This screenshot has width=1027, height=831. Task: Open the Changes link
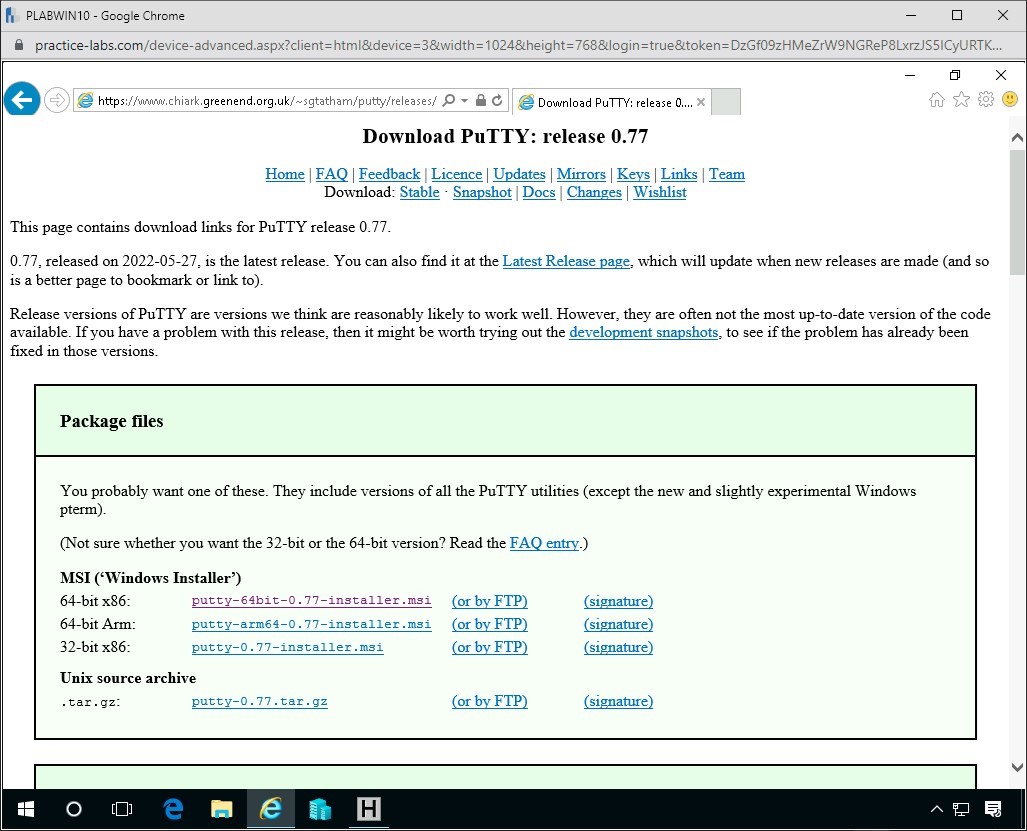pyautogui.click(x=594, y=192)
